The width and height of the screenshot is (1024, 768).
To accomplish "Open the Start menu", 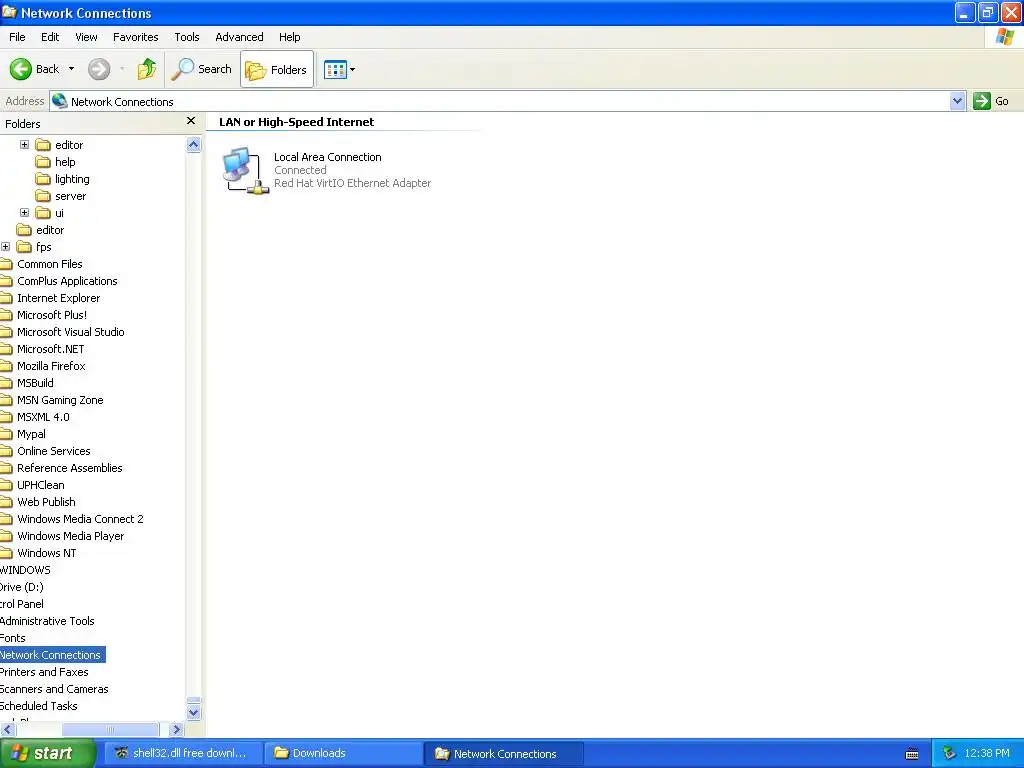I will click(x=47, y=753).
